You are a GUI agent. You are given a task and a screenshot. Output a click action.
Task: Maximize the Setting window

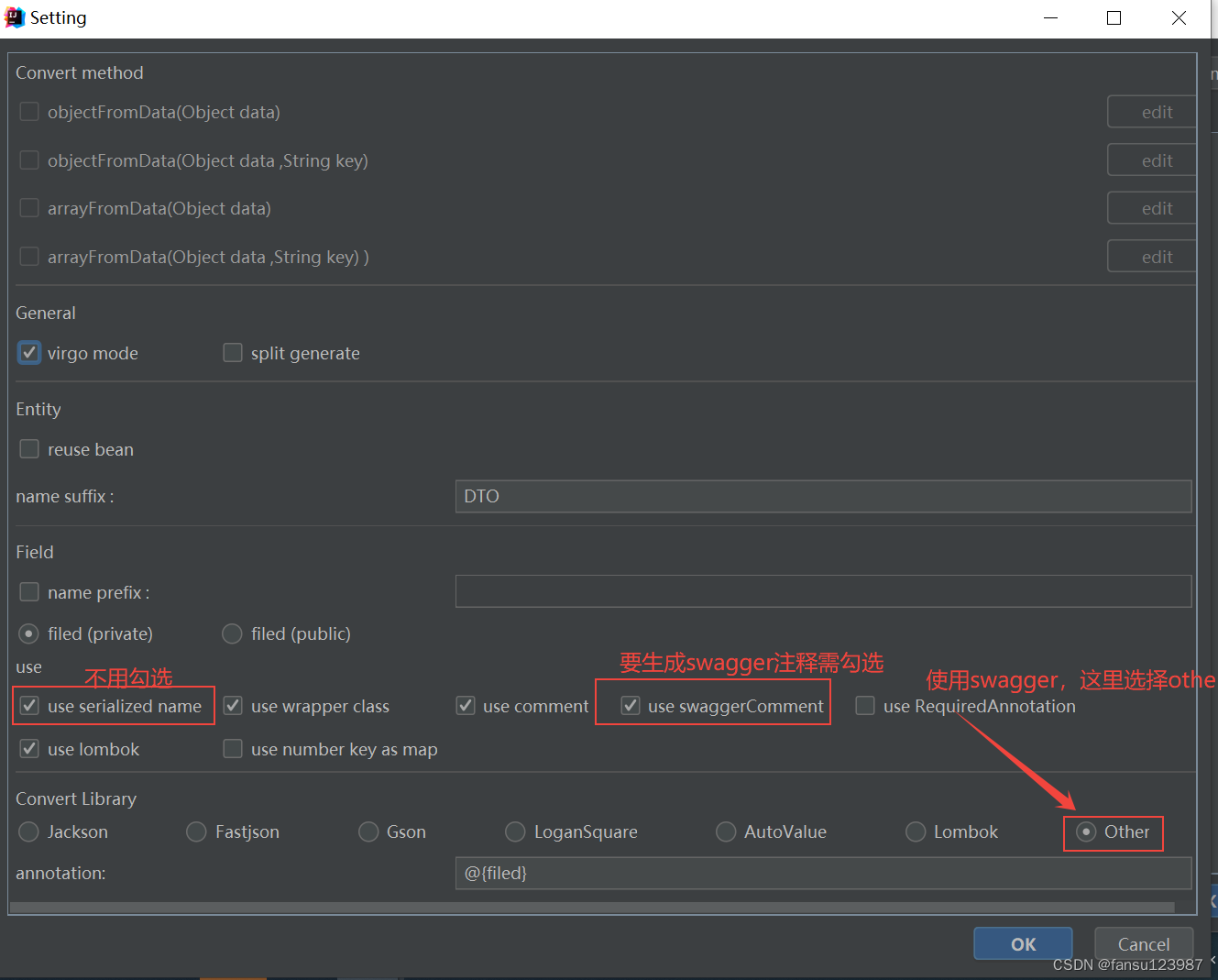1114,18
